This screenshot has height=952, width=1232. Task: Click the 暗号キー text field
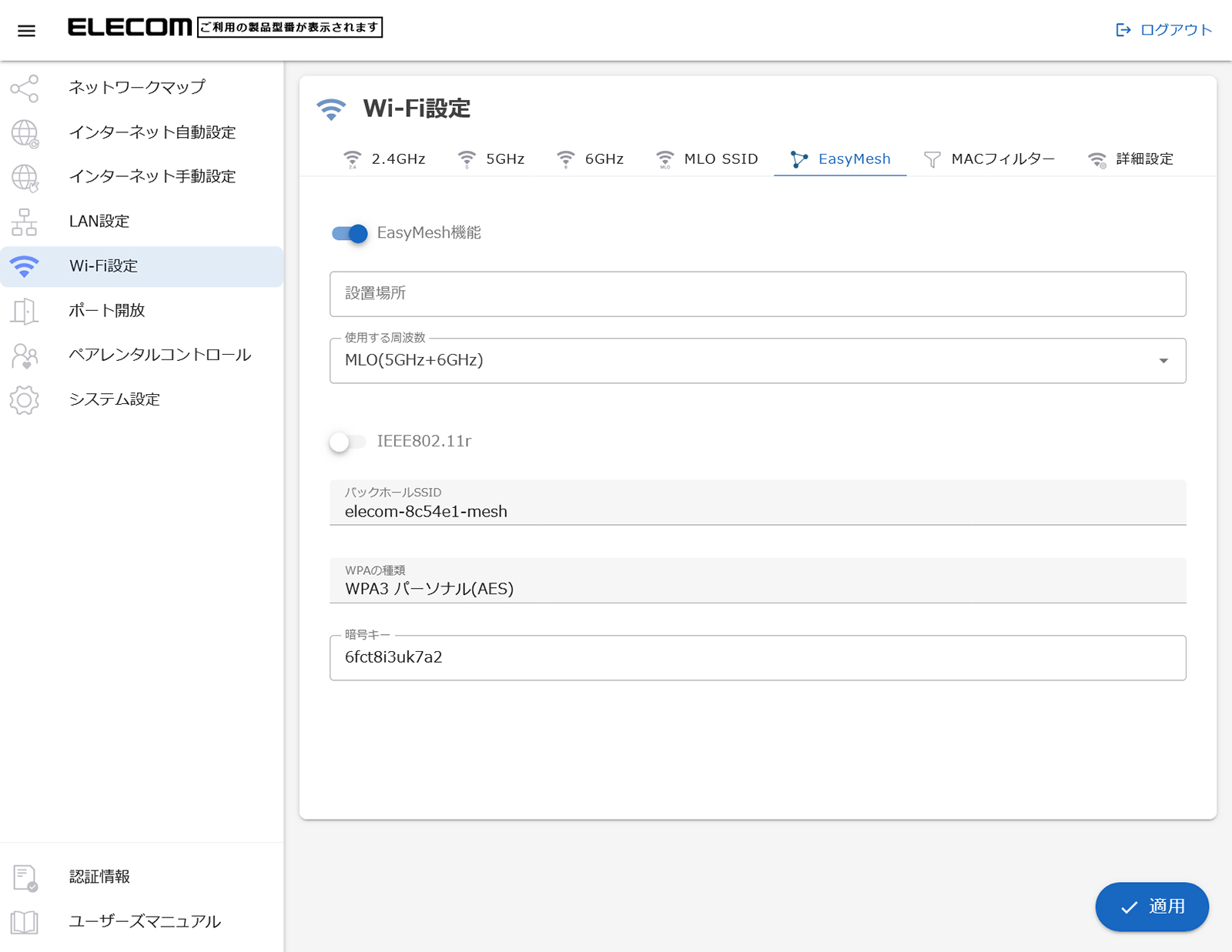[758, 658]
